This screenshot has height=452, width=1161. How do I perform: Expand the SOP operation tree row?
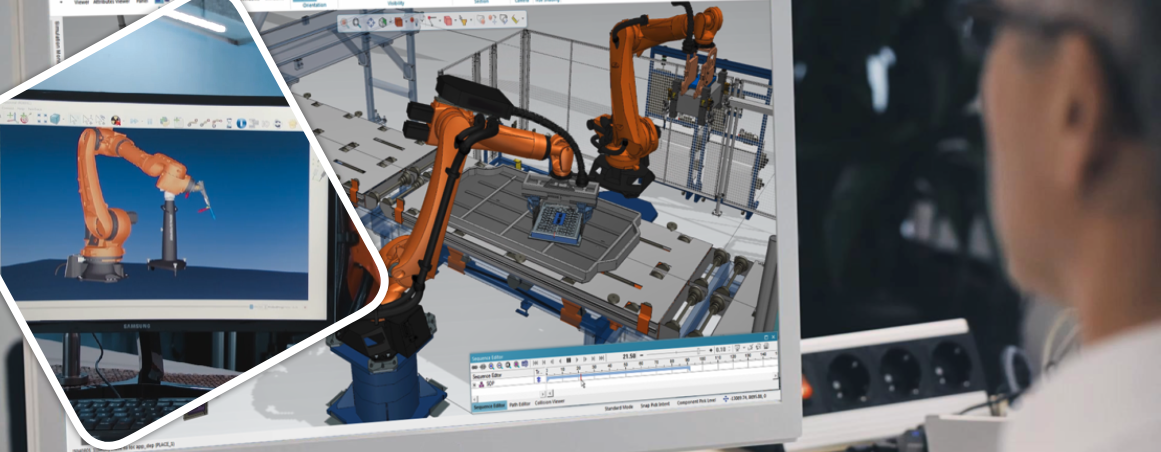point(475,385)
